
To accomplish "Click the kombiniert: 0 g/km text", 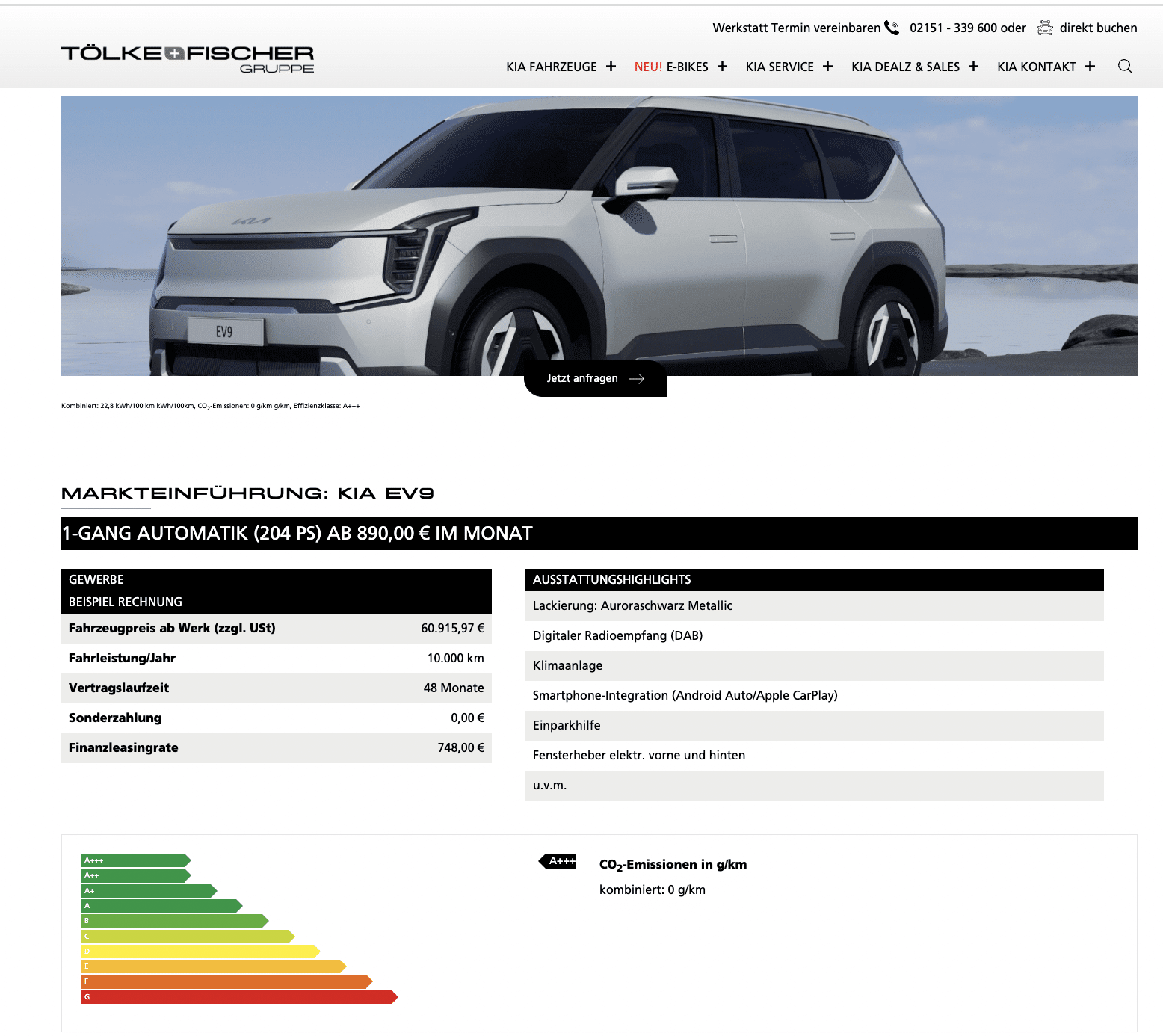I will point(653,889).
